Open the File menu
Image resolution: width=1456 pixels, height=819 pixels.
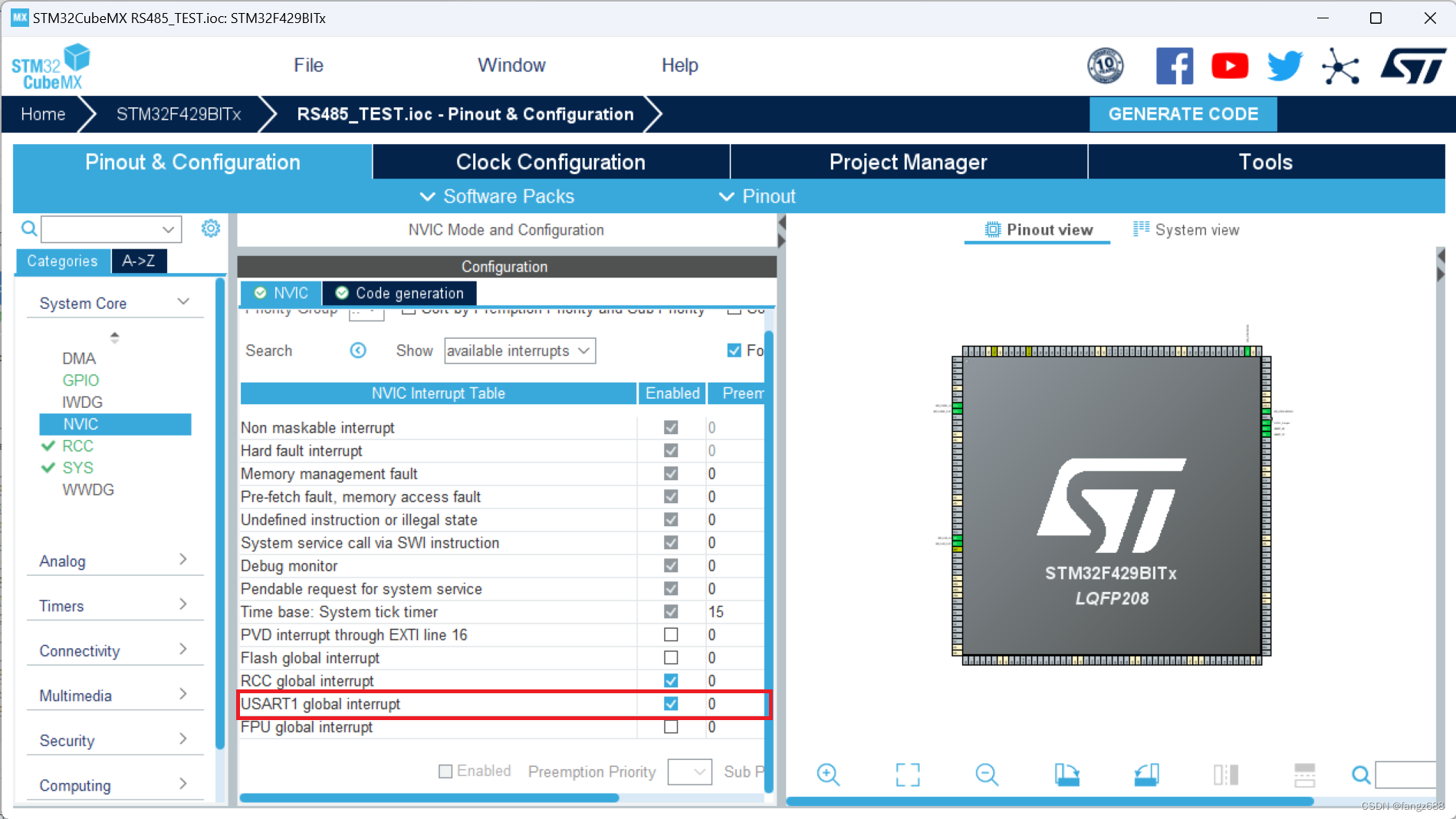(x=308, y=65)
